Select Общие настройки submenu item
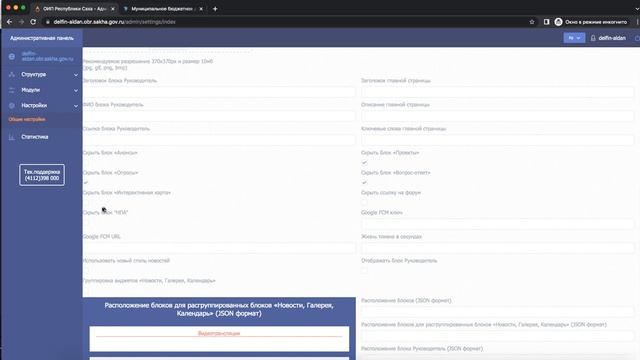Viewport: 640px width, 360px height. pyautogui.click(x=27, y=119)
